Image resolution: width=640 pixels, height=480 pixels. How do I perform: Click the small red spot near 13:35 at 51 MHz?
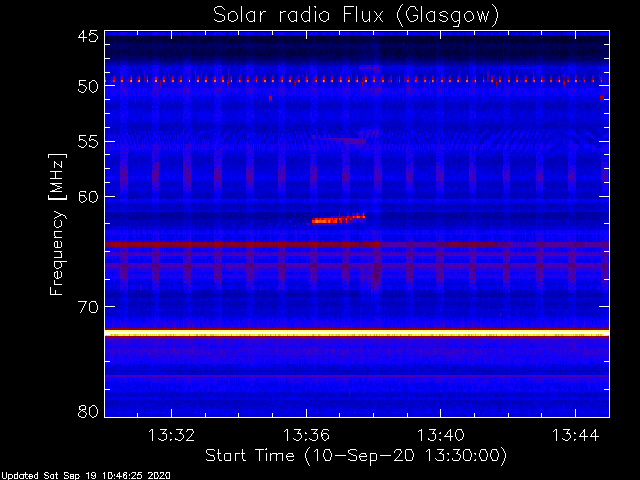pyautogui.click(x=270, y=98)
